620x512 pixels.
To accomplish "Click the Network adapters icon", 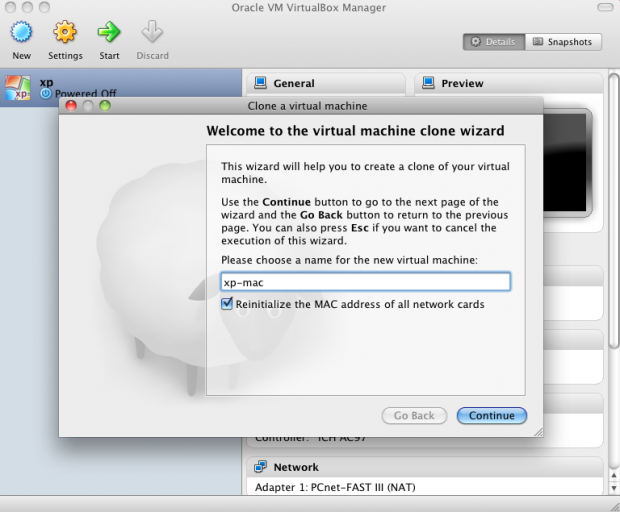I will 260,467.
